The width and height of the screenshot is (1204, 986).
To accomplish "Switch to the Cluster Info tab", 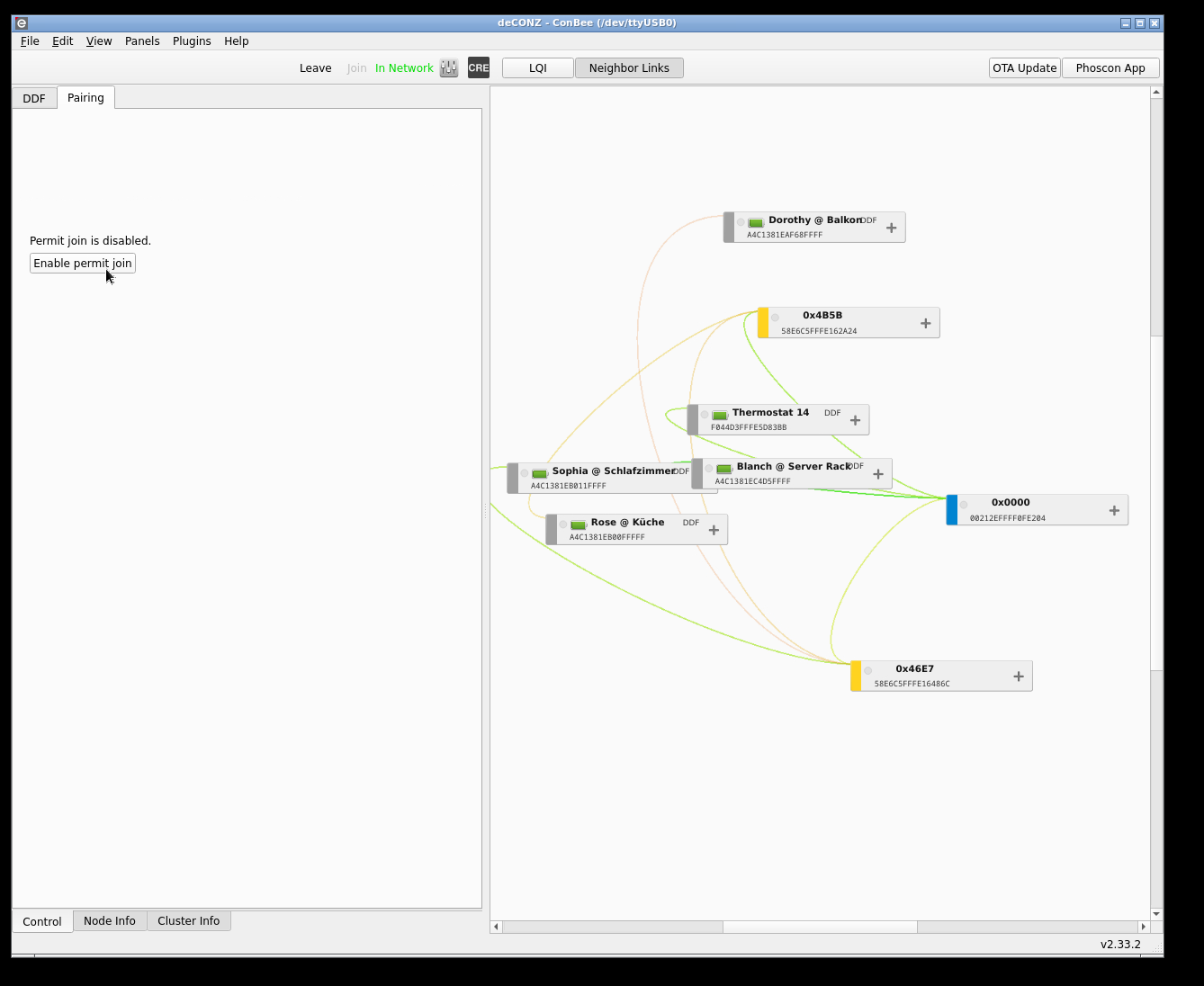I will click(189, 921).
